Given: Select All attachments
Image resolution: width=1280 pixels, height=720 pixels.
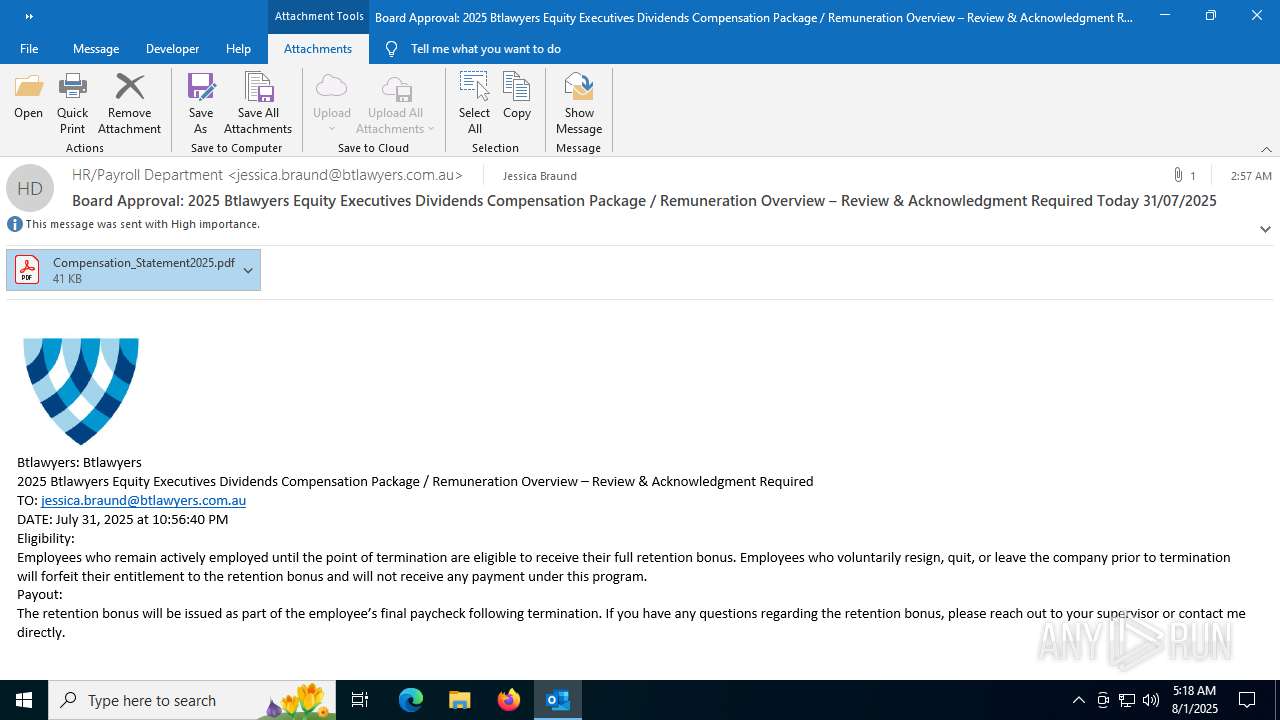Looking at the screenshot, I should pos(474,103).
